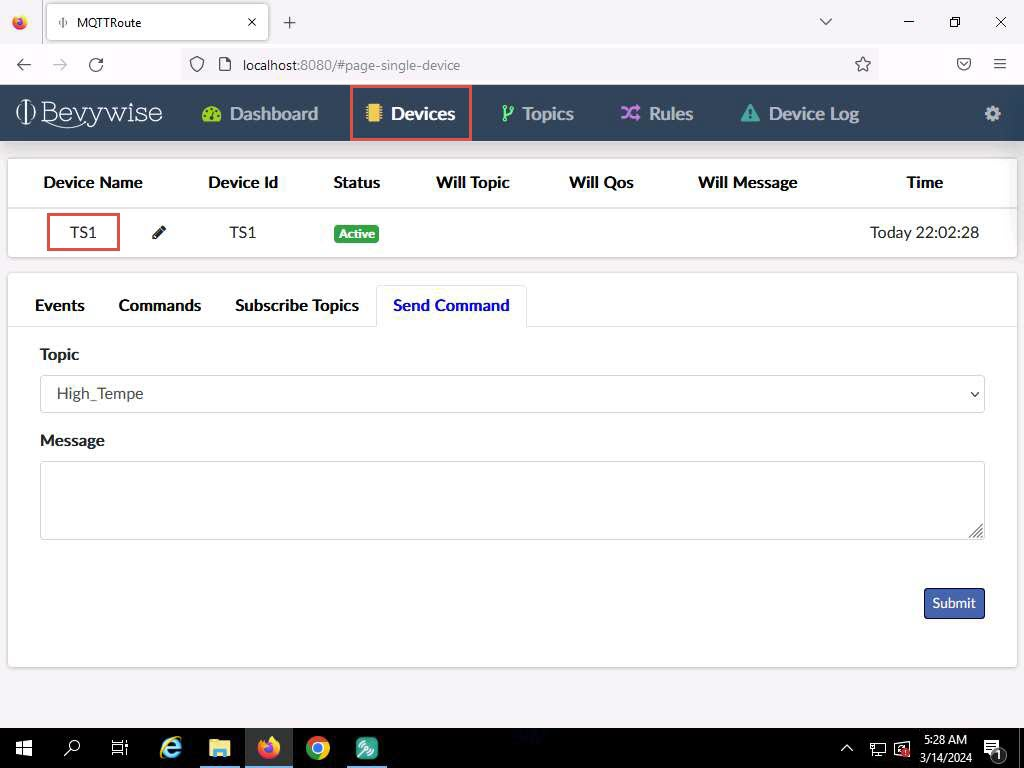Click the shield tracking protection icon
1024x768 pixels.
(x=197, y=65)
